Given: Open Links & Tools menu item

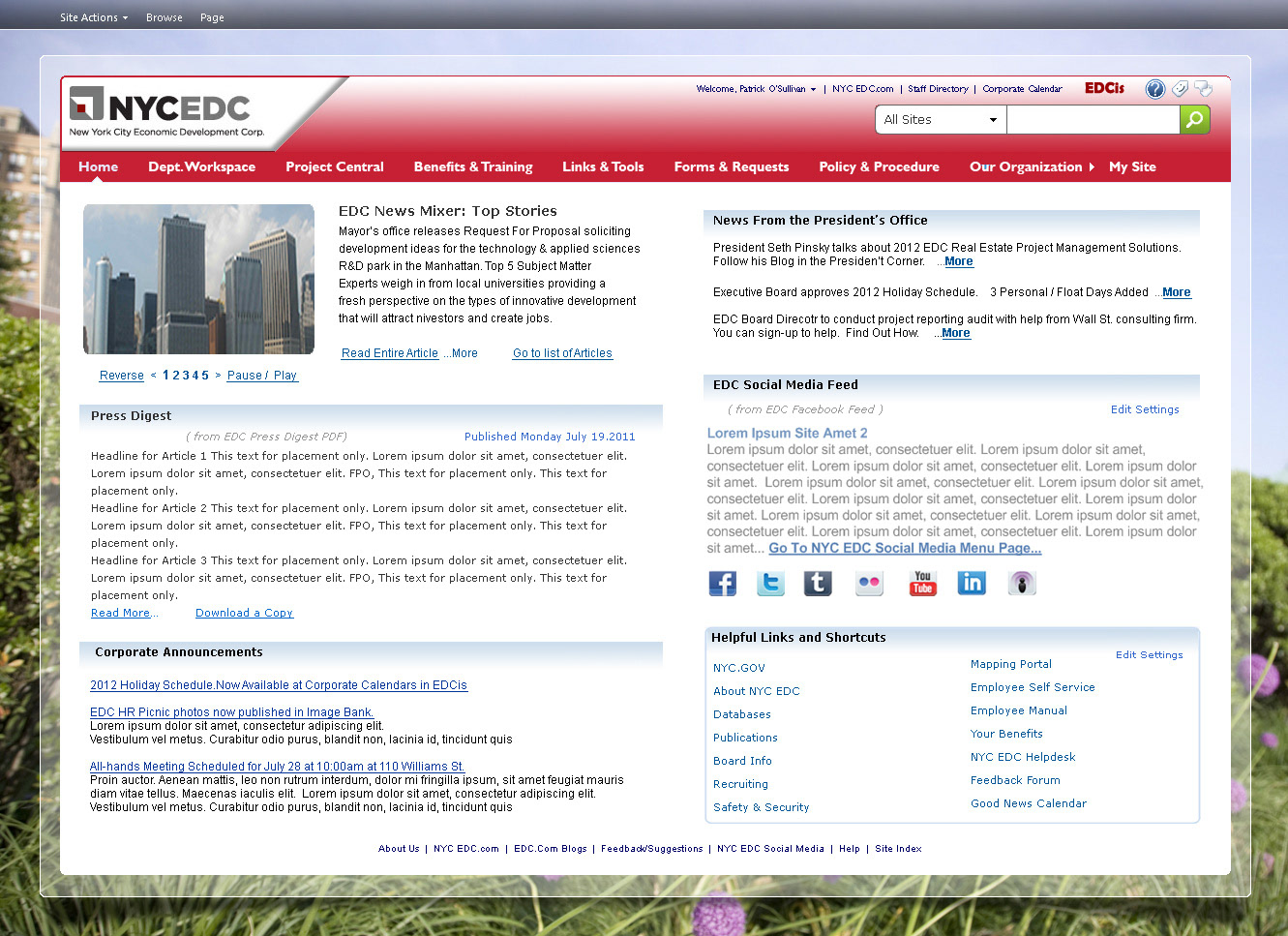Looking at the screenshot, I should point(603,166).
